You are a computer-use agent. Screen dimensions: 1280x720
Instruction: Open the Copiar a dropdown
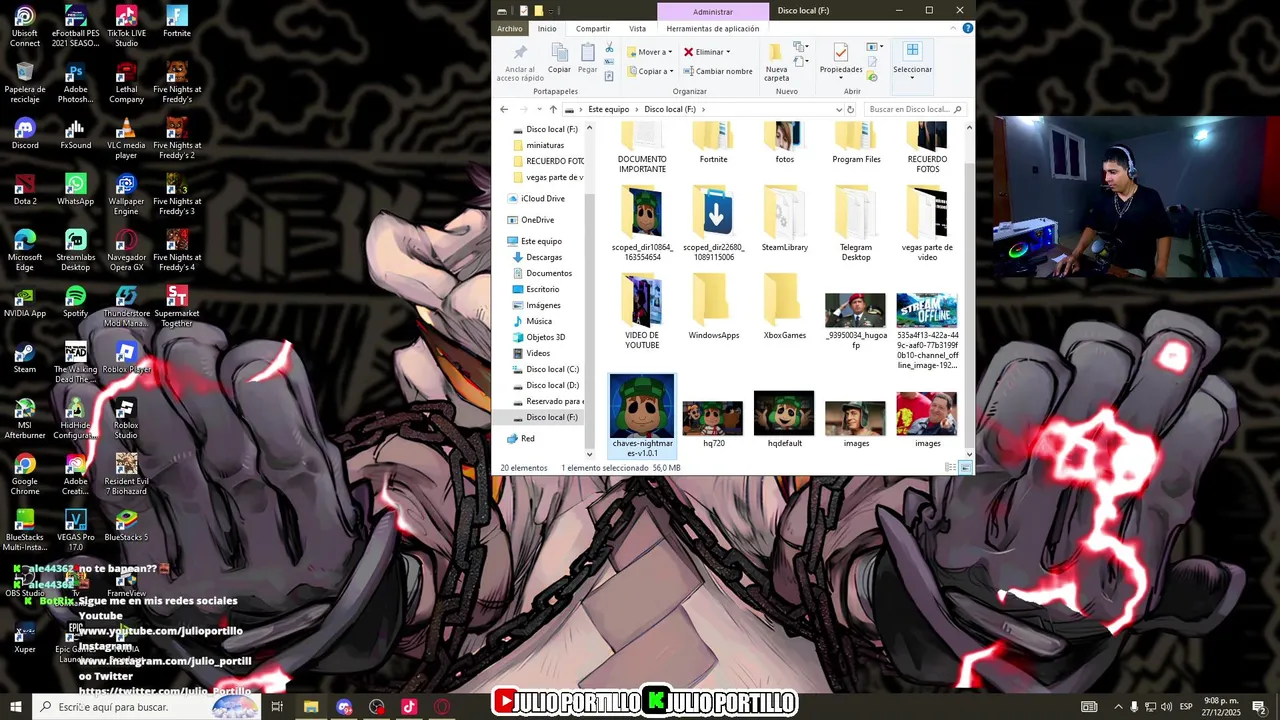coord(650,71)
